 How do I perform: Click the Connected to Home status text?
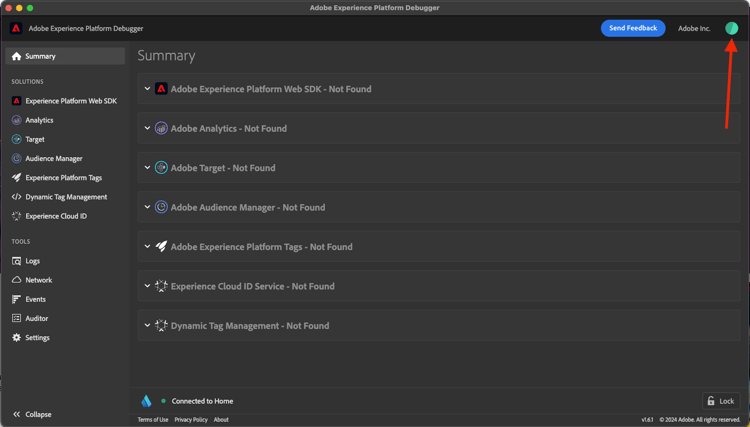pyautogui.click(x=202, y=401)
